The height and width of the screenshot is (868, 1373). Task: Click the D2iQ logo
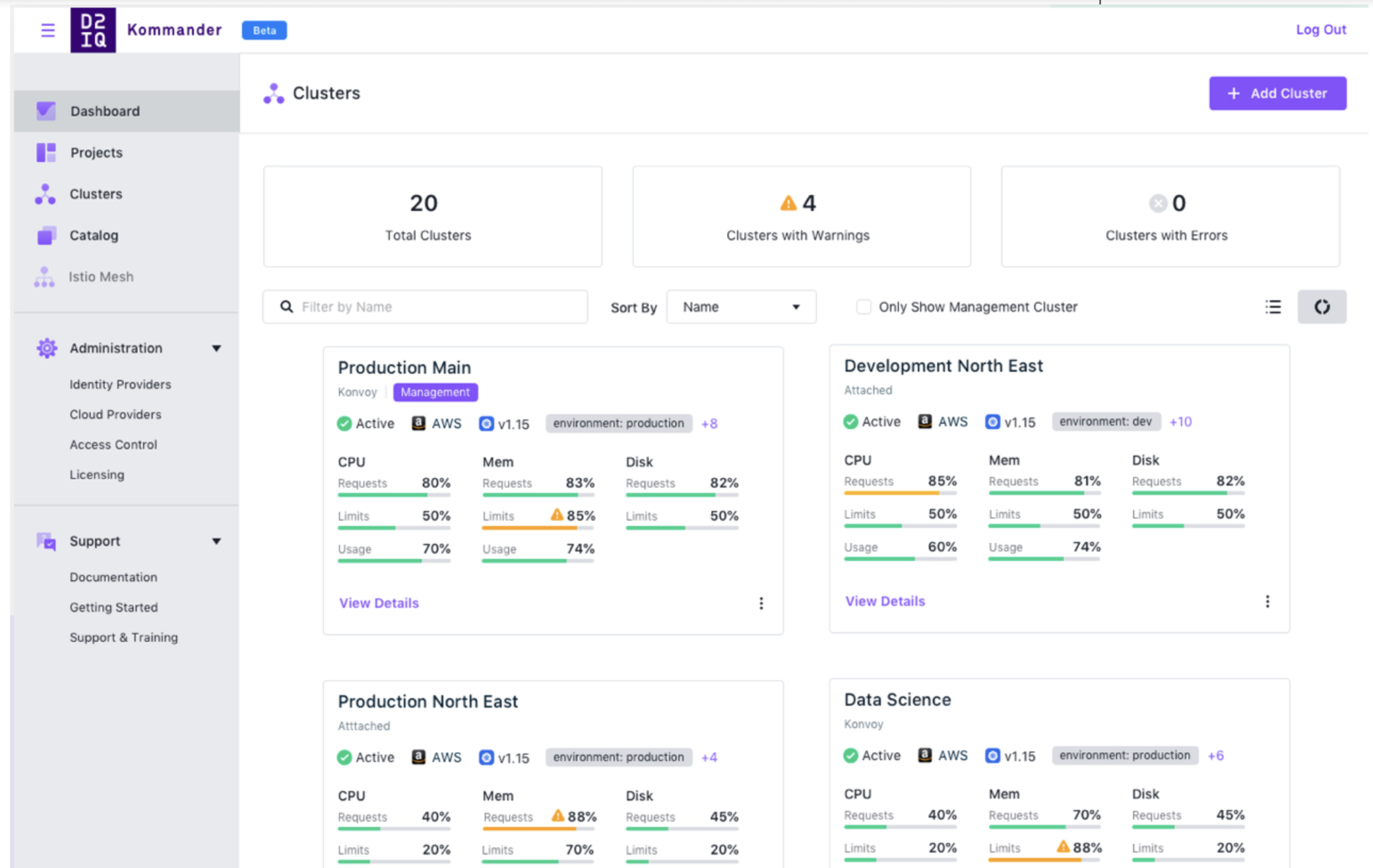click(93, 30)
